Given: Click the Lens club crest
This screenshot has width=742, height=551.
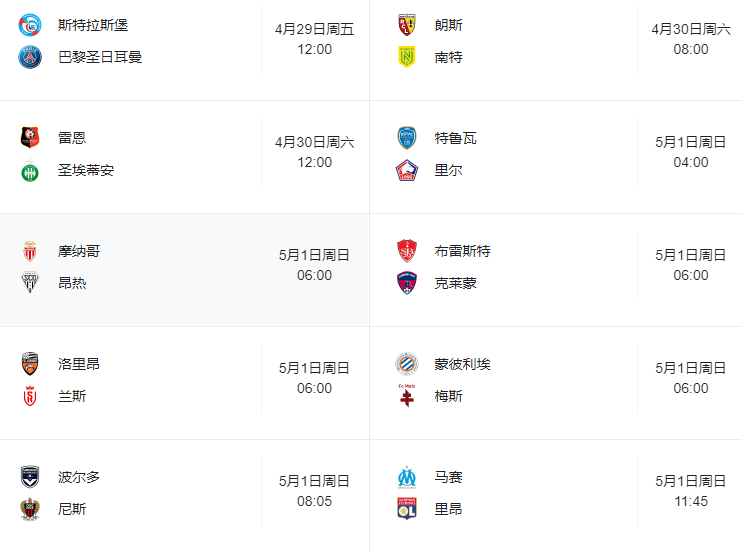Looking at the screenshot, I should tap(406, 25).
